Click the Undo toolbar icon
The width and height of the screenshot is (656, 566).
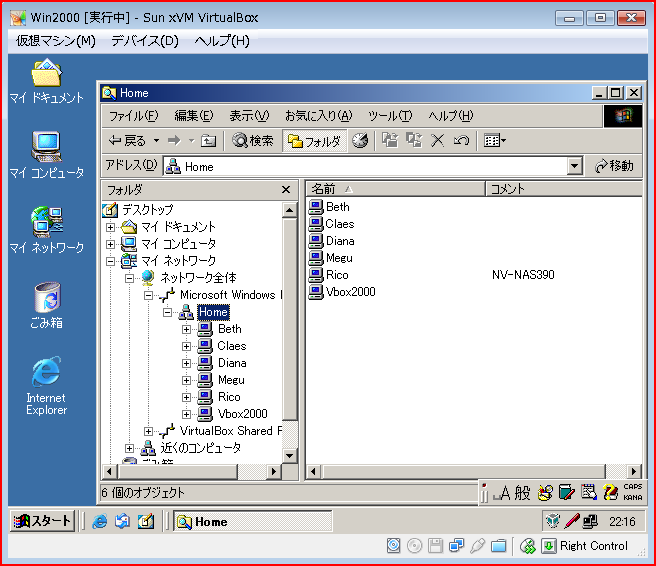tap(461, 141)
